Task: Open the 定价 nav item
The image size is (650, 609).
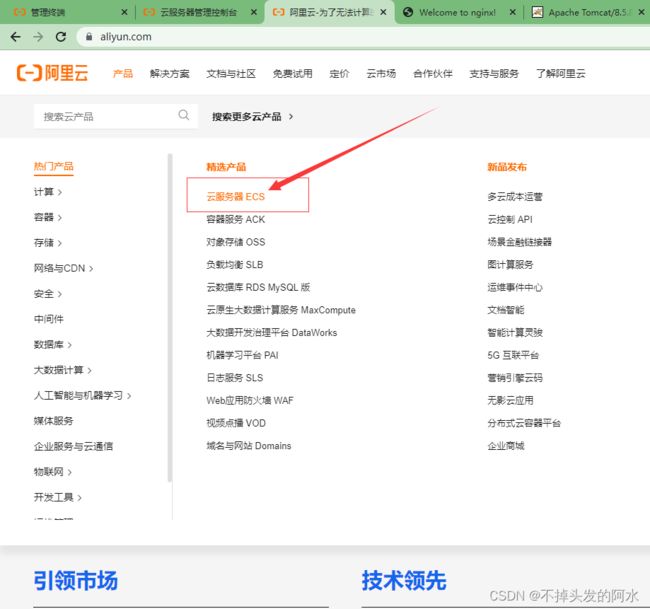Action: [x=339, y=74]
